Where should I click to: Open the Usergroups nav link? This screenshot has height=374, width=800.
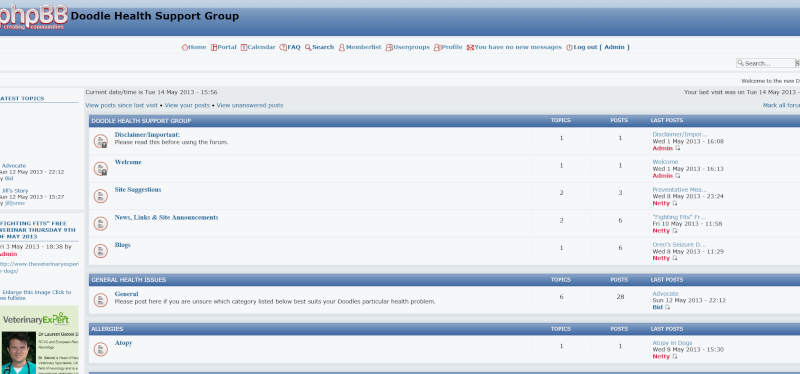[411, 47]
